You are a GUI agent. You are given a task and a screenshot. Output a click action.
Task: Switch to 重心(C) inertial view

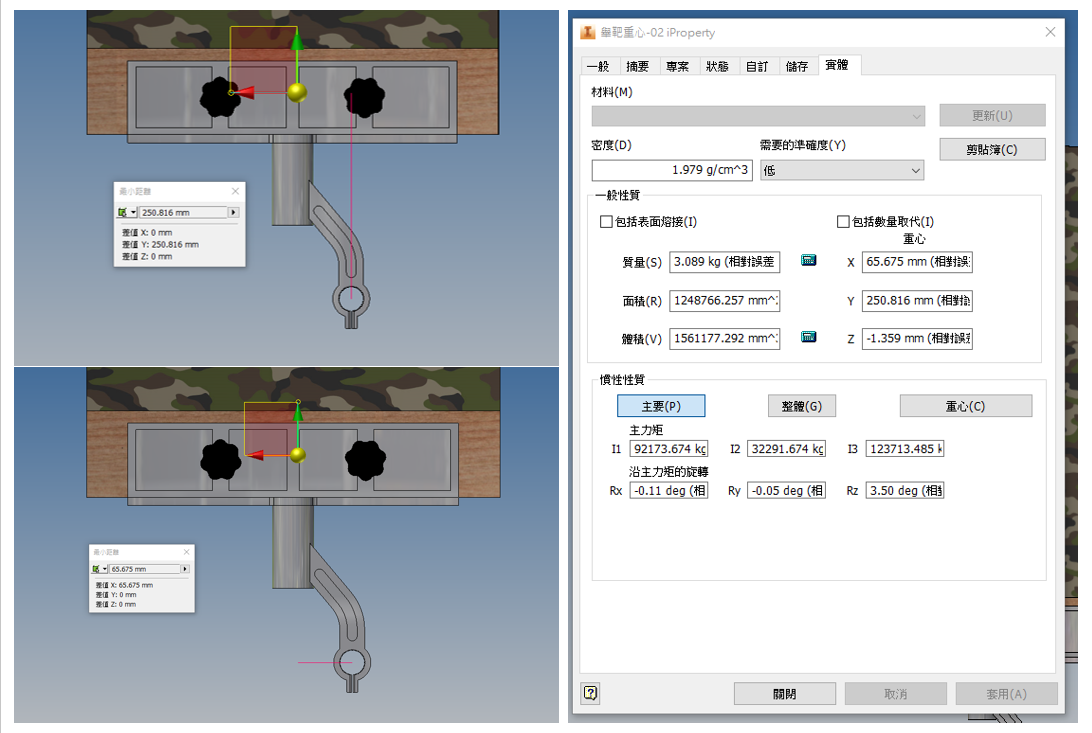tap(965, 406)
